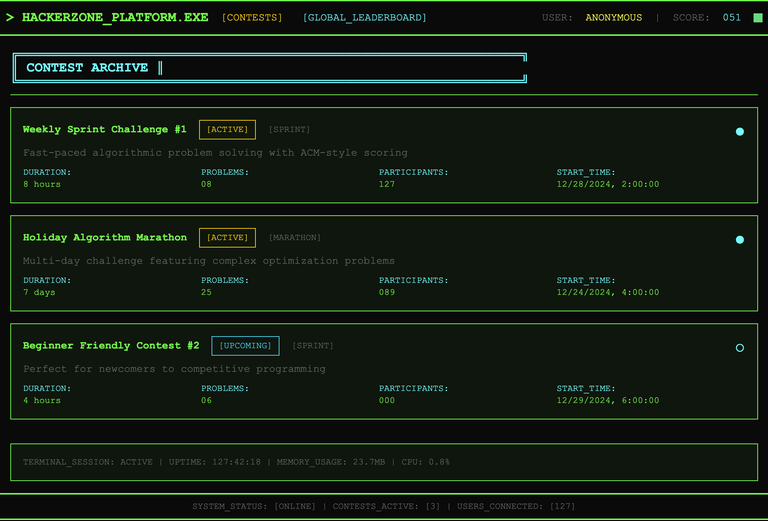
Task: Click the HACKERZONE_PLATFORM.EXE title
Action: pyautogui.click(x=115, y=17)
